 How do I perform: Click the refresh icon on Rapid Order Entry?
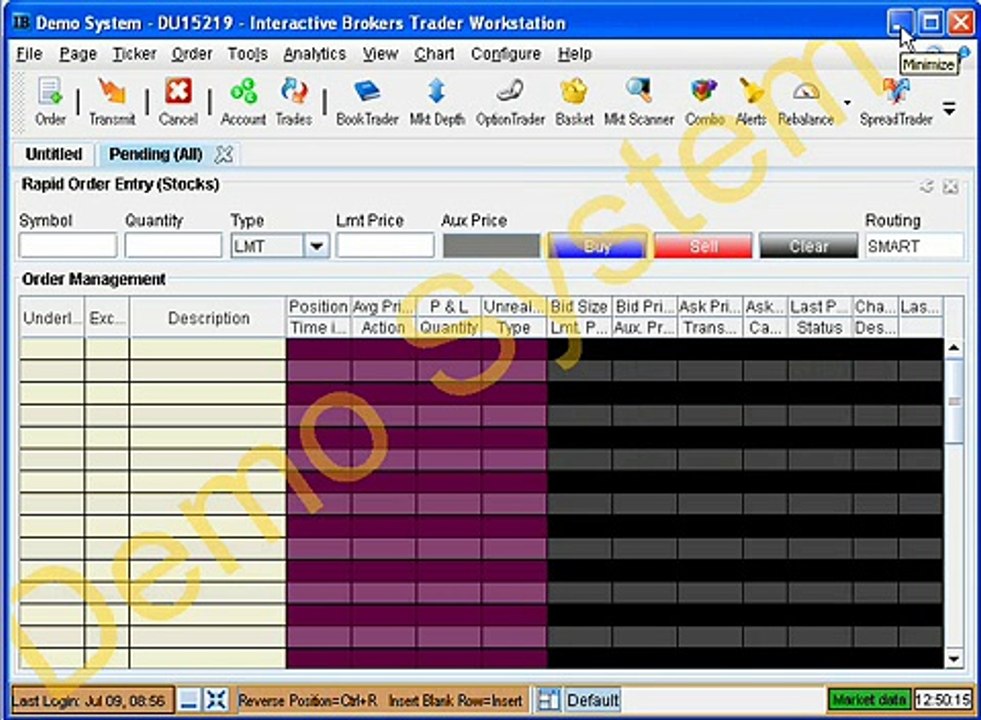pyautogui.click(x=927, y=186)
